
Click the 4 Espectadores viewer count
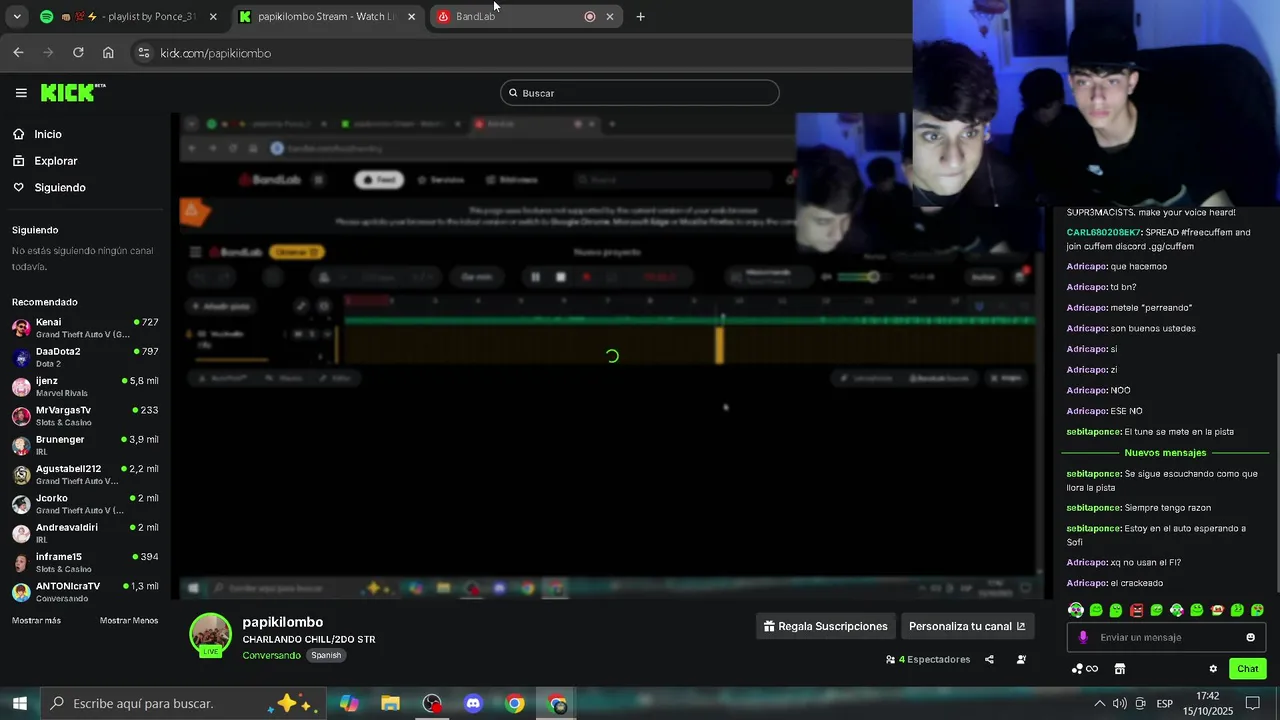click(928, 660)
